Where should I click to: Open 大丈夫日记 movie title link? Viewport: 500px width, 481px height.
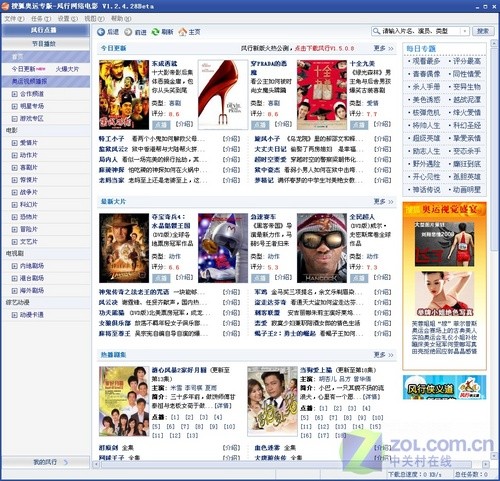click(x=270, y=149)
